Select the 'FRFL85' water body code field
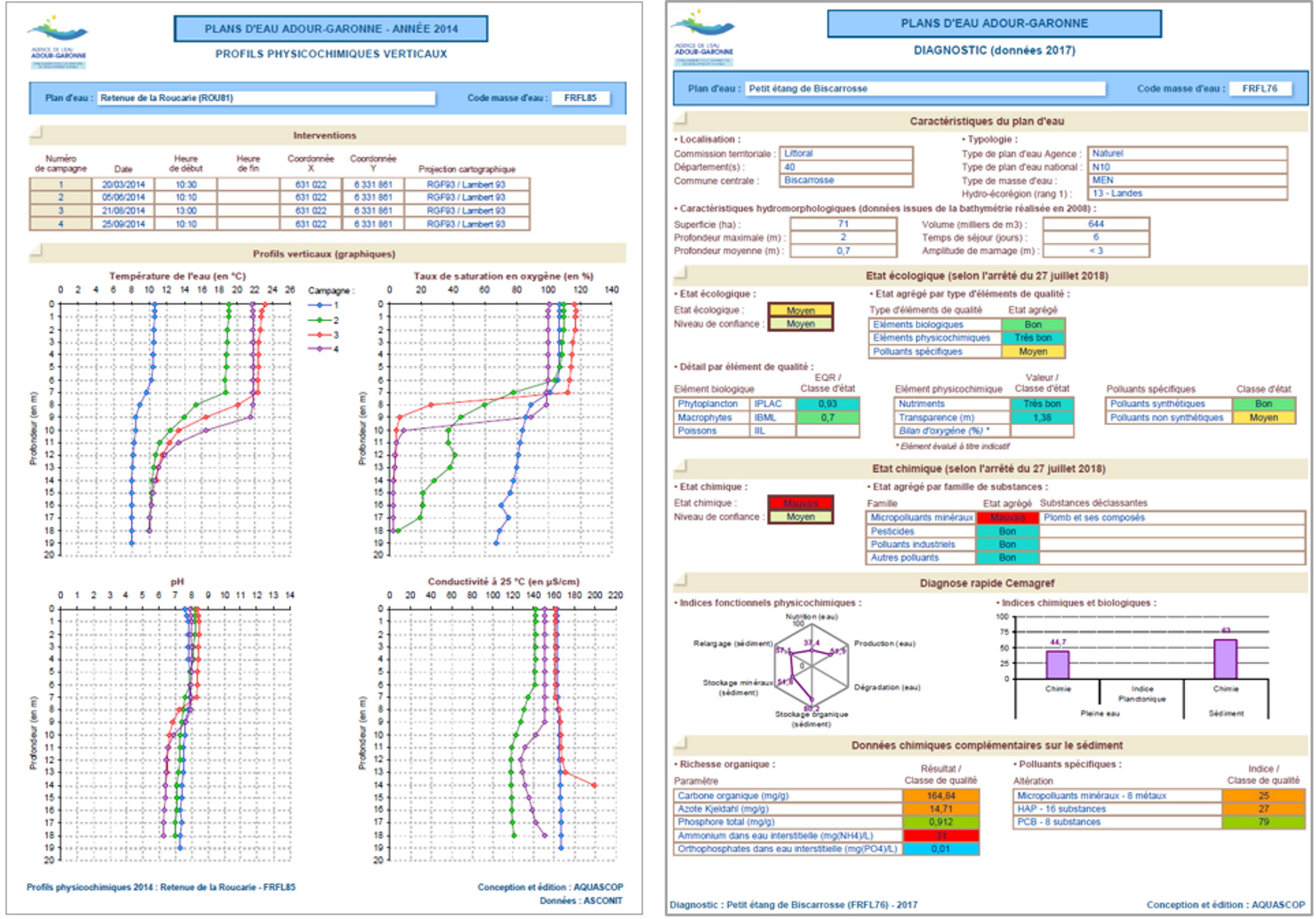Viewport: 1316px width, 919px height. pyautogui.click(x=580, y=98)
